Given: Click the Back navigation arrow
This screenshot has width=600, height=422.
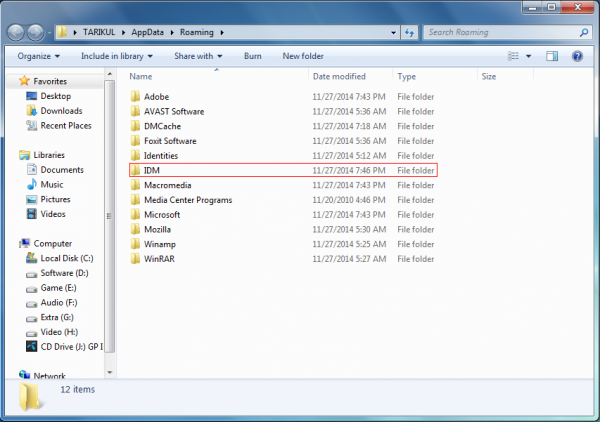Looking at the screenshot, I should (16, 32).
